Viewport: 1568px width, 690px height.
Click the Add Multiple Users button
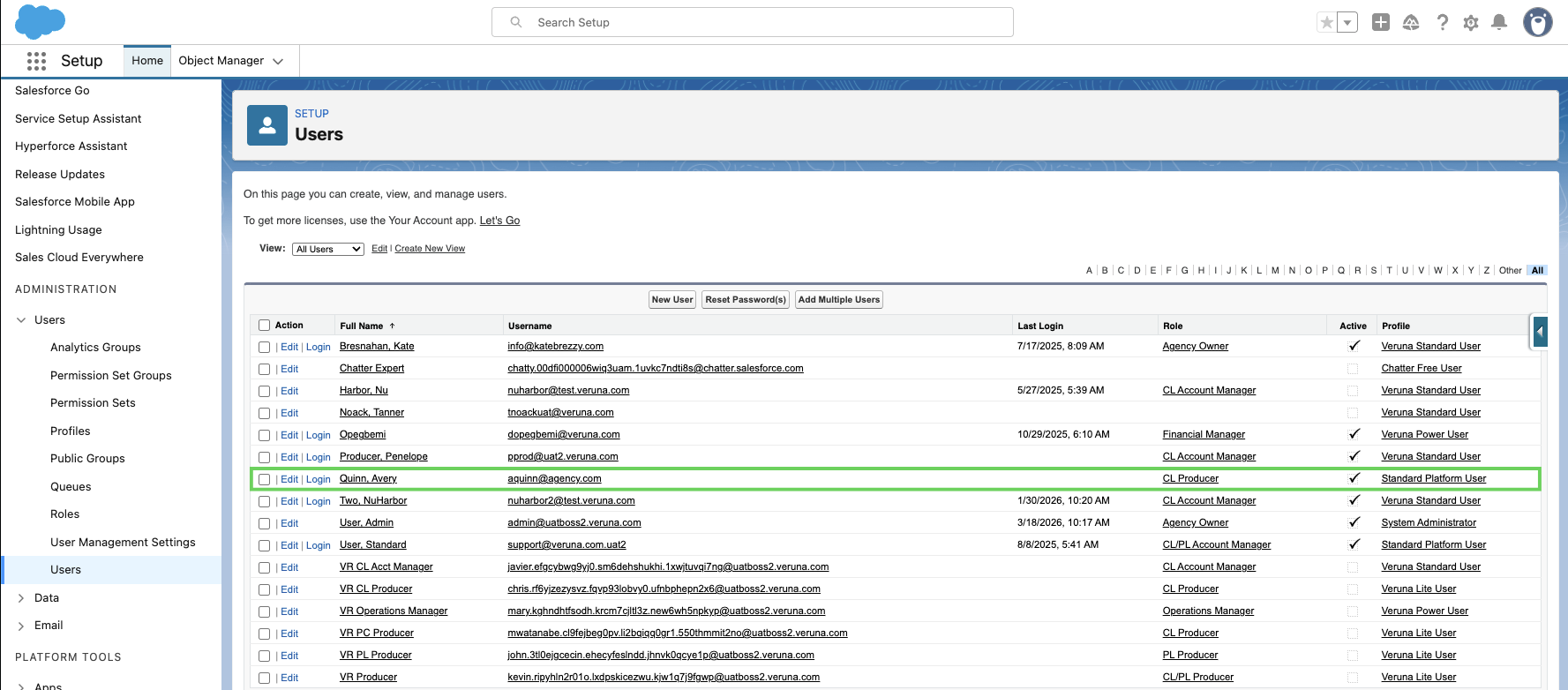(839, 300)
